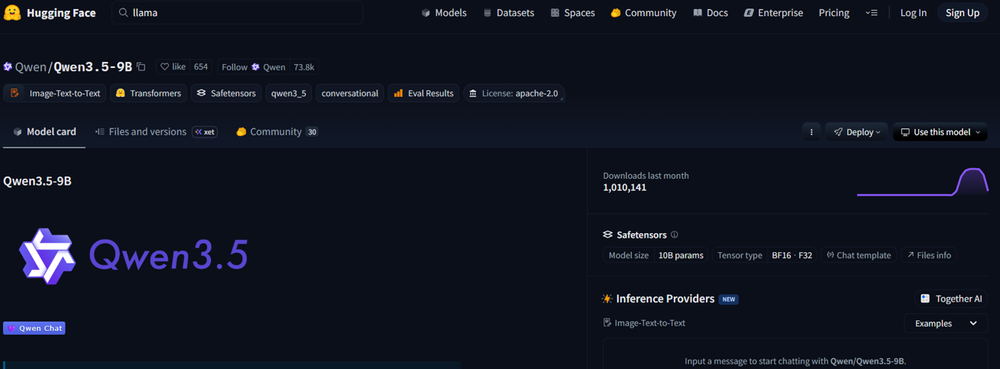Click the Qwen3.5-9B model card heading
The image size is (1000, 369).
point(37,181)
